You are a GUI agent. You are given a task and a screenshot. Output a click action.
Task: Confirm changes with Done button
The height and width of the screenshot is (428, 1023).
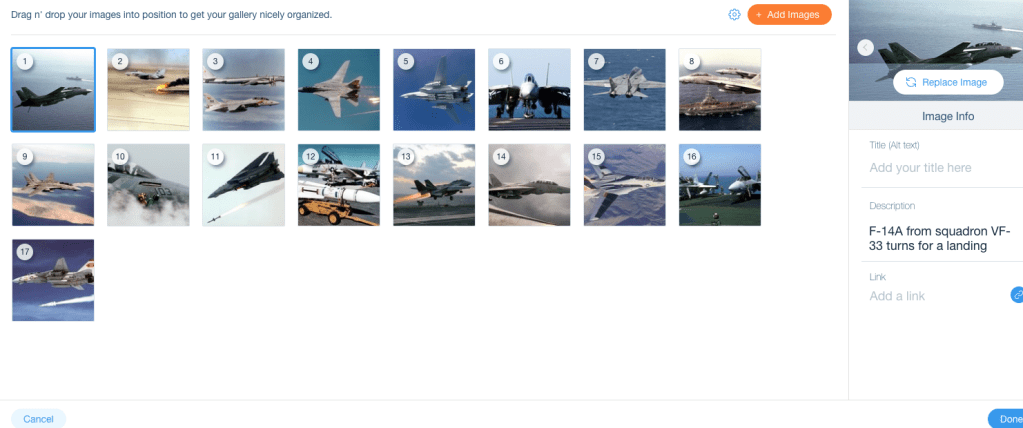1008,419
